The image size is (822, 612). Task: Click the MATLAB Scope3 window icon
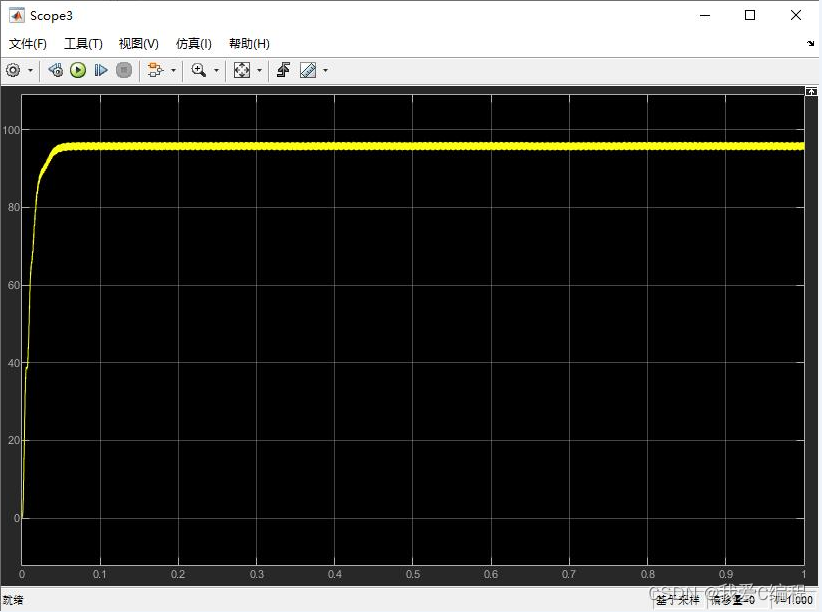pyautogui.click(x=17, y=16)
